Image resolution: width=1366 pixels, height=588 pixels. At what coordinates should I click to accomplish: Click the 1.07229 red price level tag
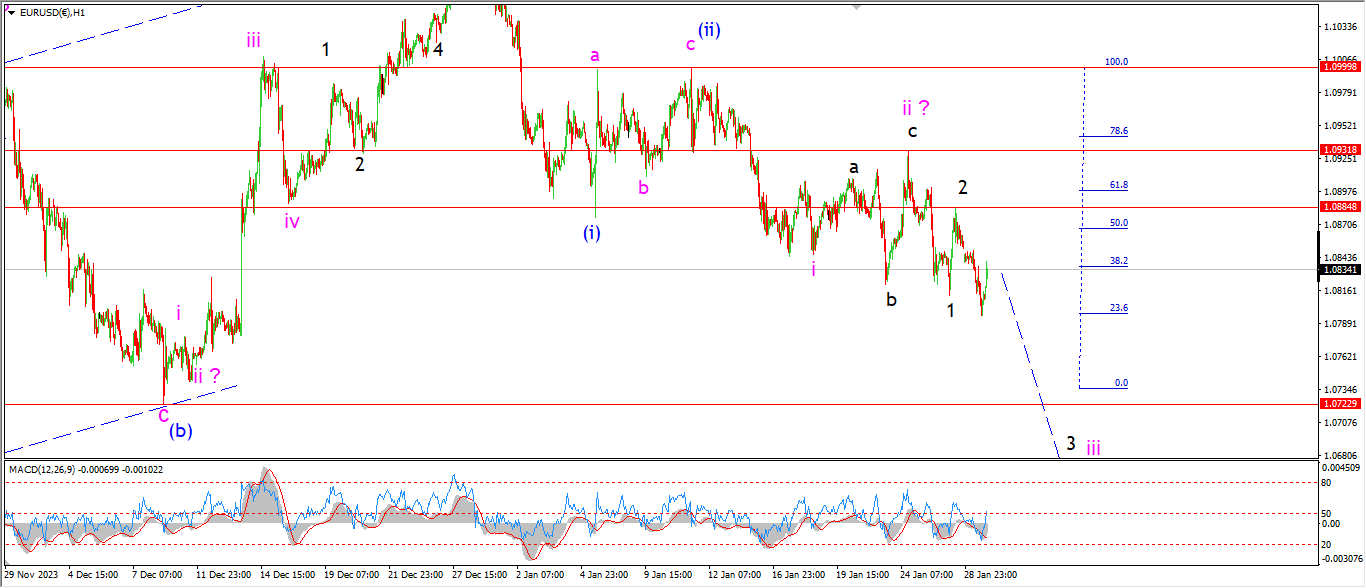point(1340,404)
